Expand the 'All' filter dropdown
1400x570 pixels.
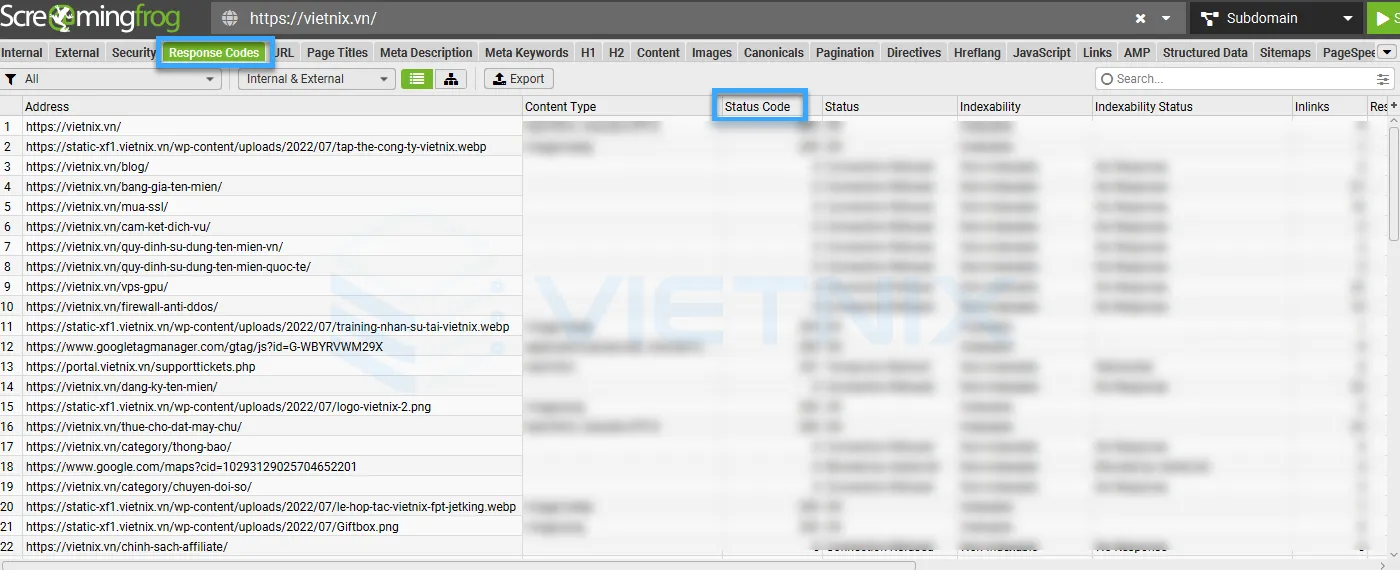coord(110,79)
